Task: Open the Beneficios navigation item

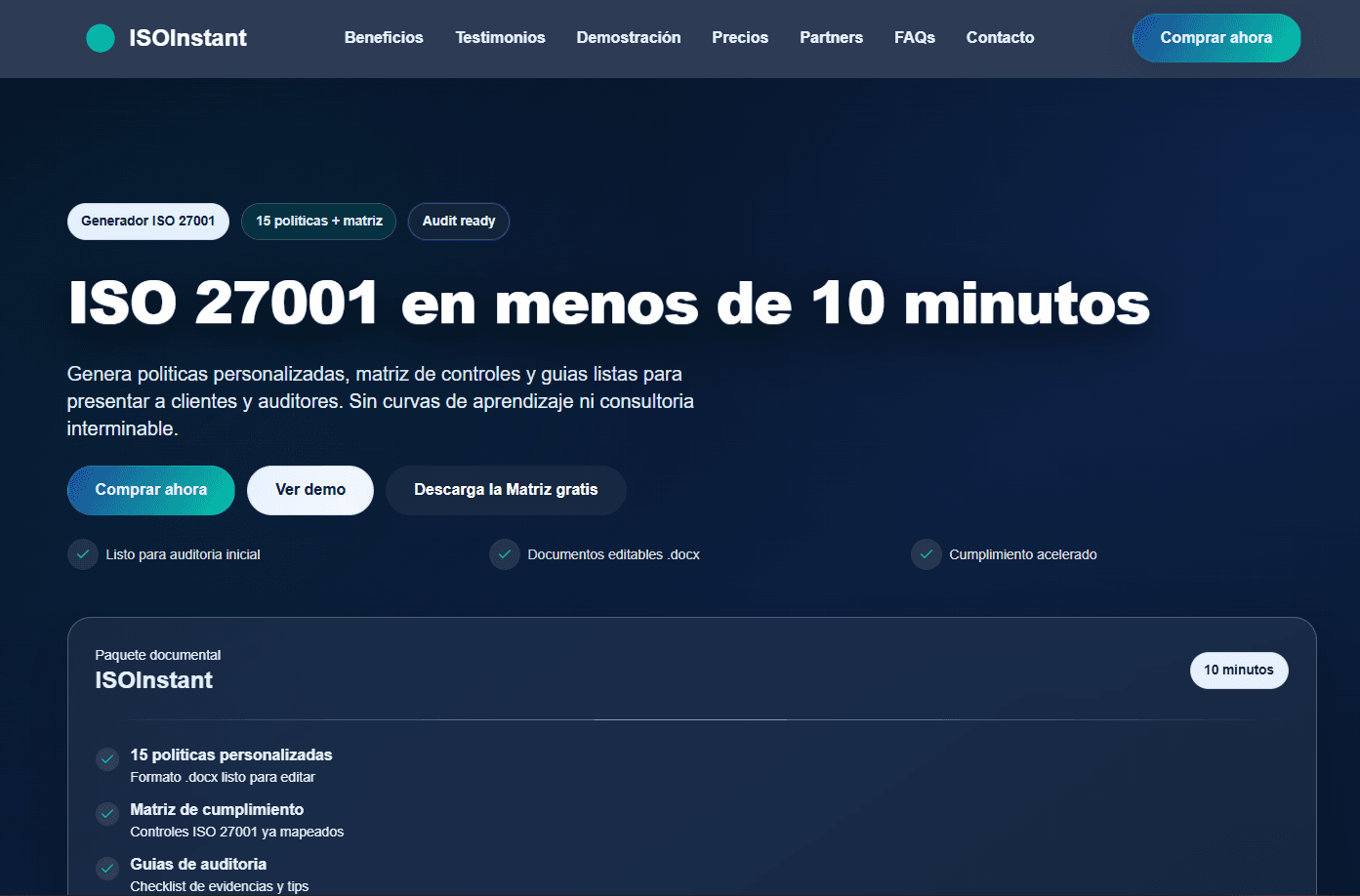Action: (x=384, y=38)
